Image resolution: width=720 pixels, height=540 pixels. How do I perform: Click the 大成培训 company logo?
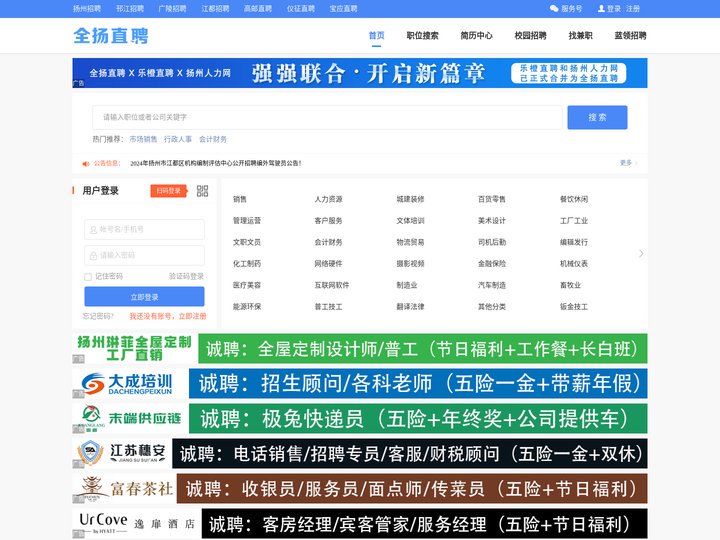point(127,384)
